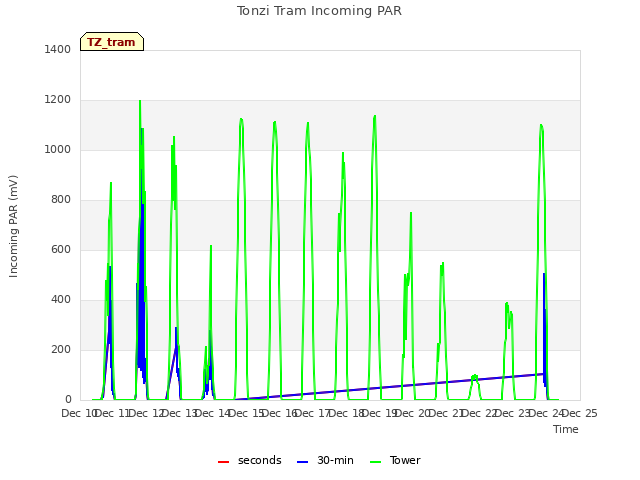Click the 800 y-axis tick label
Image resolution: width=640 pixels, height=480 pixels.
tap(61, 200)
